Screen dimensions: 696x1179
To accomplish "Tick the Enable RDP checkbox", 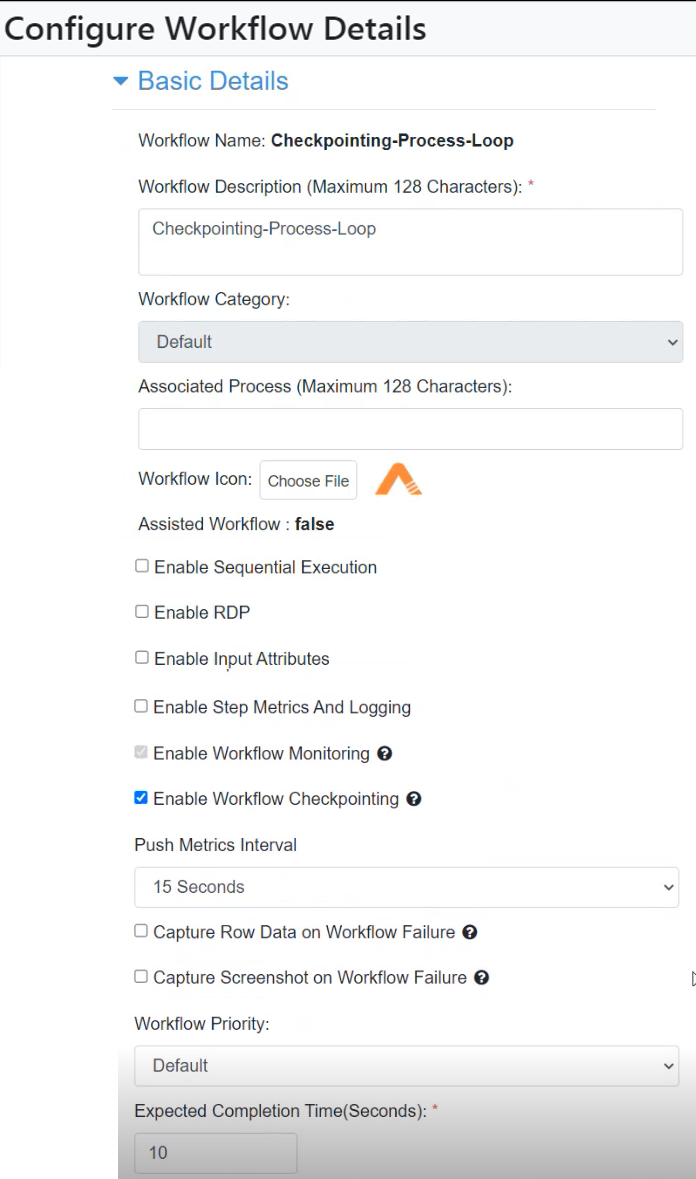I will click(141, 611).
